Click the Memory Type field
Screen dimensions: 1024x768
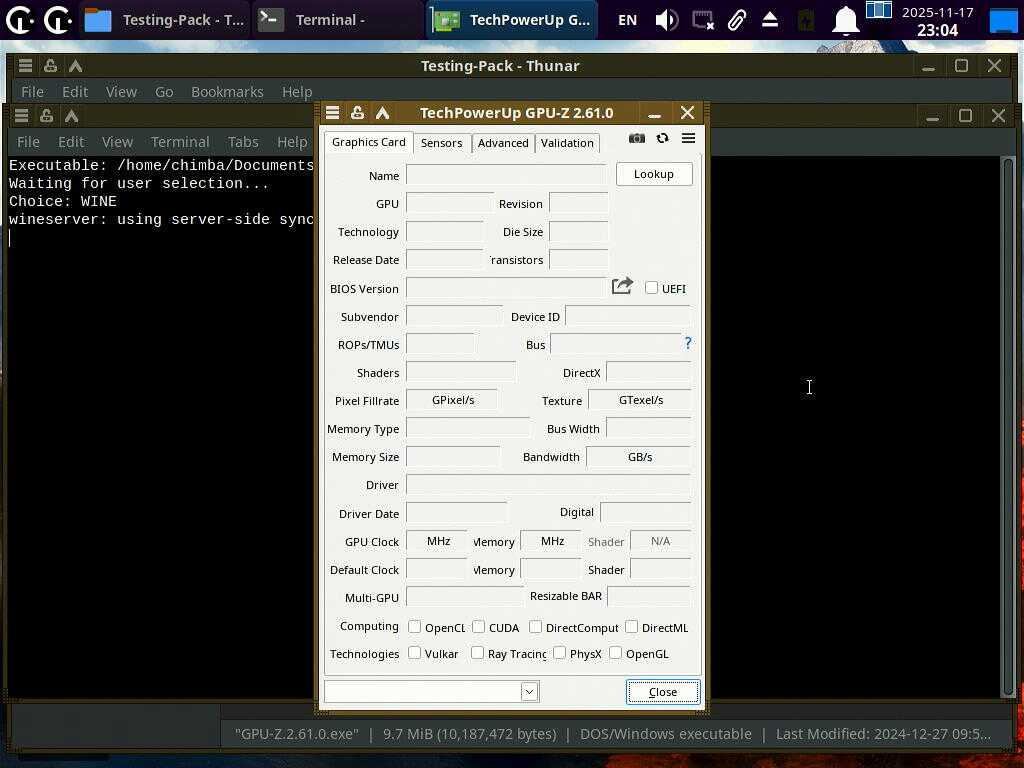click(x=468, y=428)
